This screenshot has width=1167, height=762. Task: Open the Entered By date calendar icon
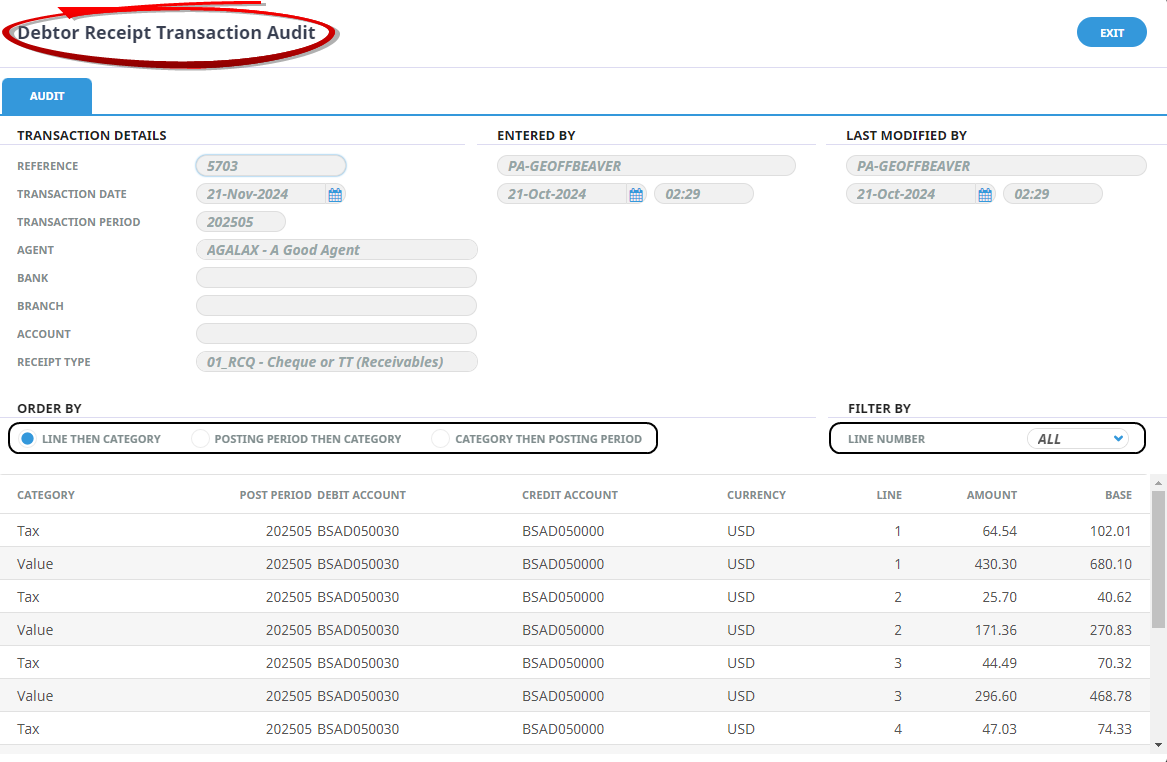(x=636, y=195)
